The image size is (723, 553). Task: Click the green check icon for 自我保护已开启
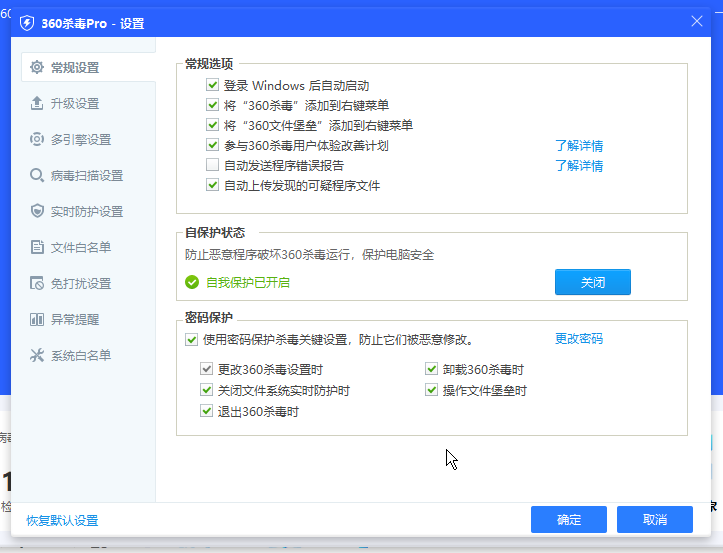(x=192, y=282)
